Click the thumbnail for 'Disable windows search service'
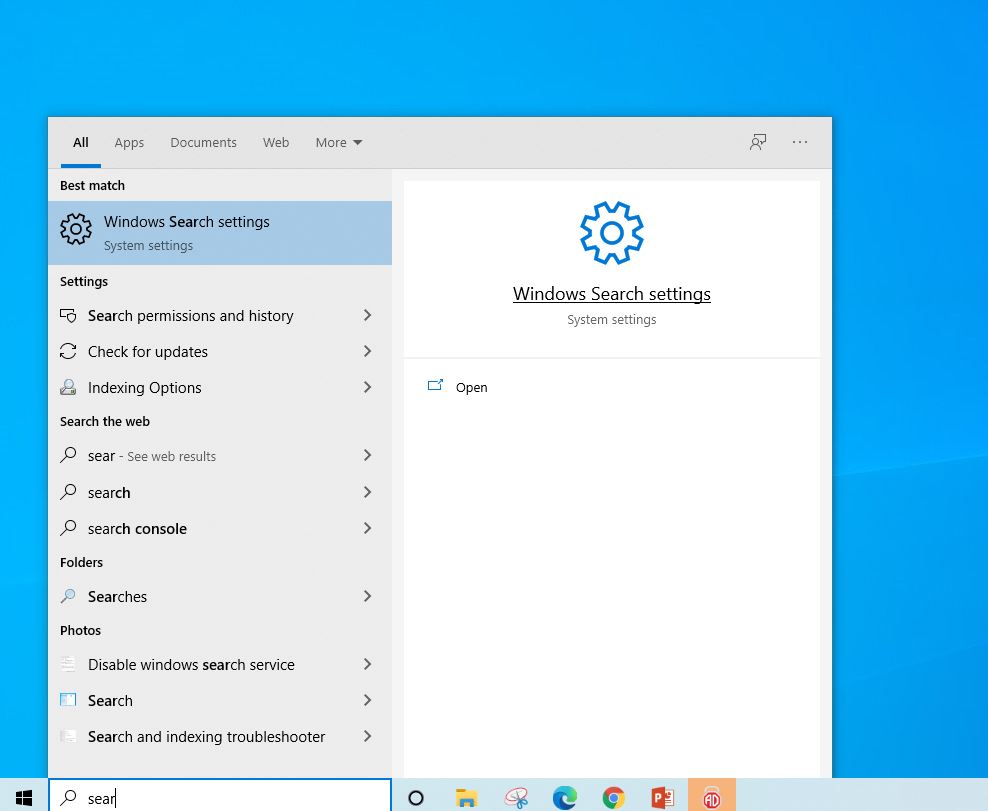The image size is (988, 811). (x=68, y=664)
